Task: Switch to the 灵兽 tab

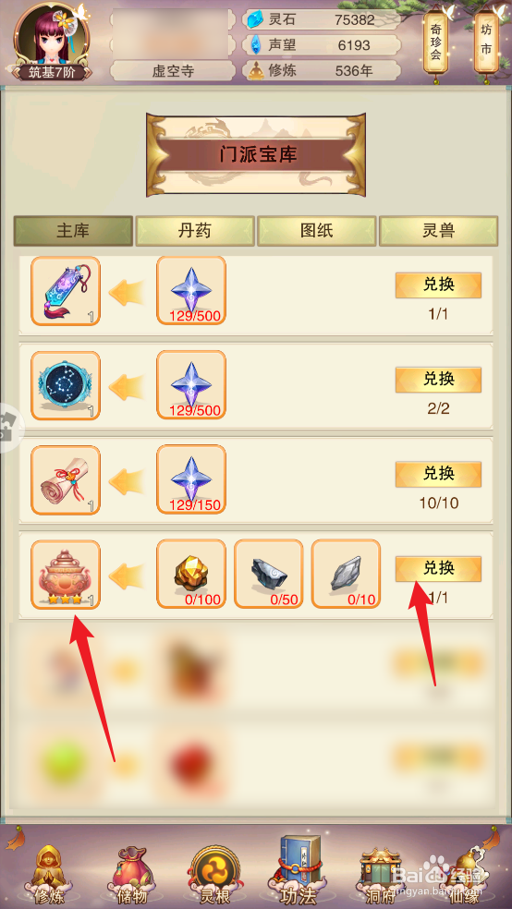Action: point(438,231)
